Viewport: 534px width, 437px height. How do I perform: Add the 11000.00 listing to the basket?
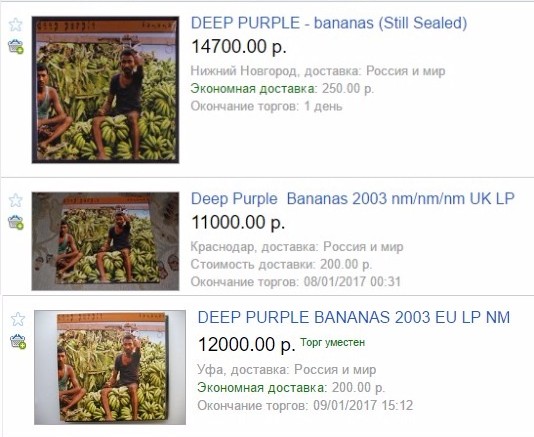pos(16,222)
